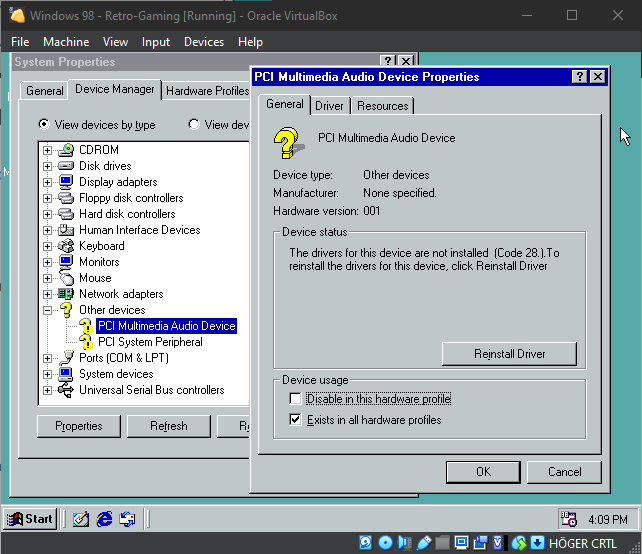The width and height of the screenshot is (642, 554).
Task: Switch to the Driver tab
Action: click(x=329, y=106)
